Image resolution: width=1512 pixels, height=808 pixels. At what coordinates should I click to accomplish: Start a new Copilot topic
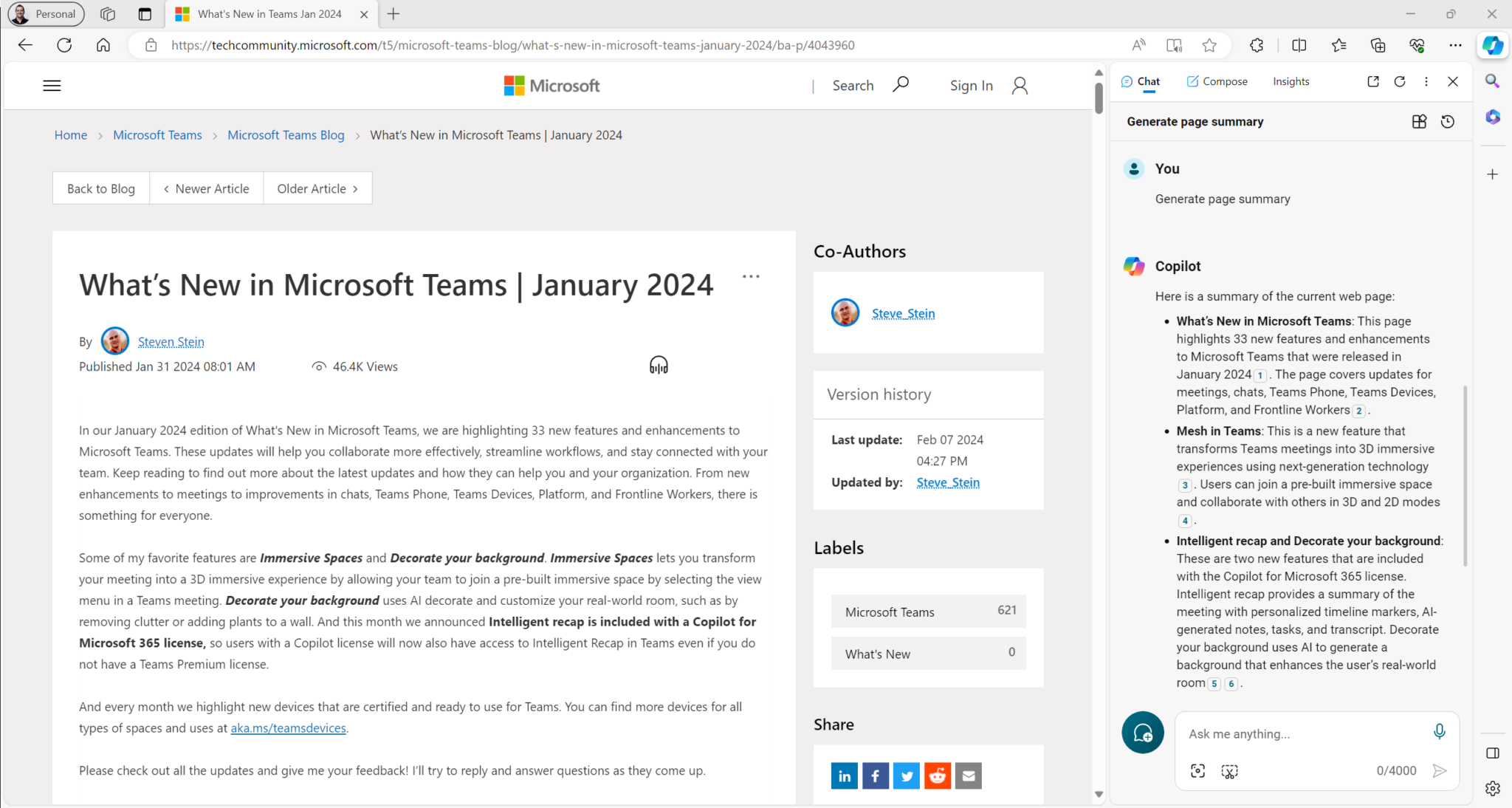pos(1143,733)
